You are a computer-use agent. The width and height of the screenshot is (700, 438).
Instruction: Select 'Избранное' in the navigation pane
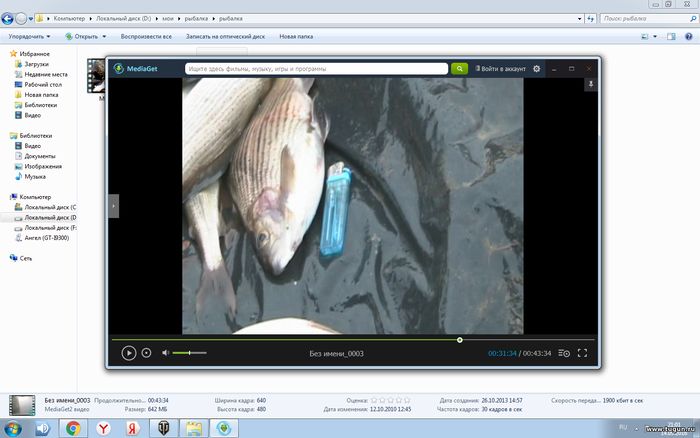point(30,54)
